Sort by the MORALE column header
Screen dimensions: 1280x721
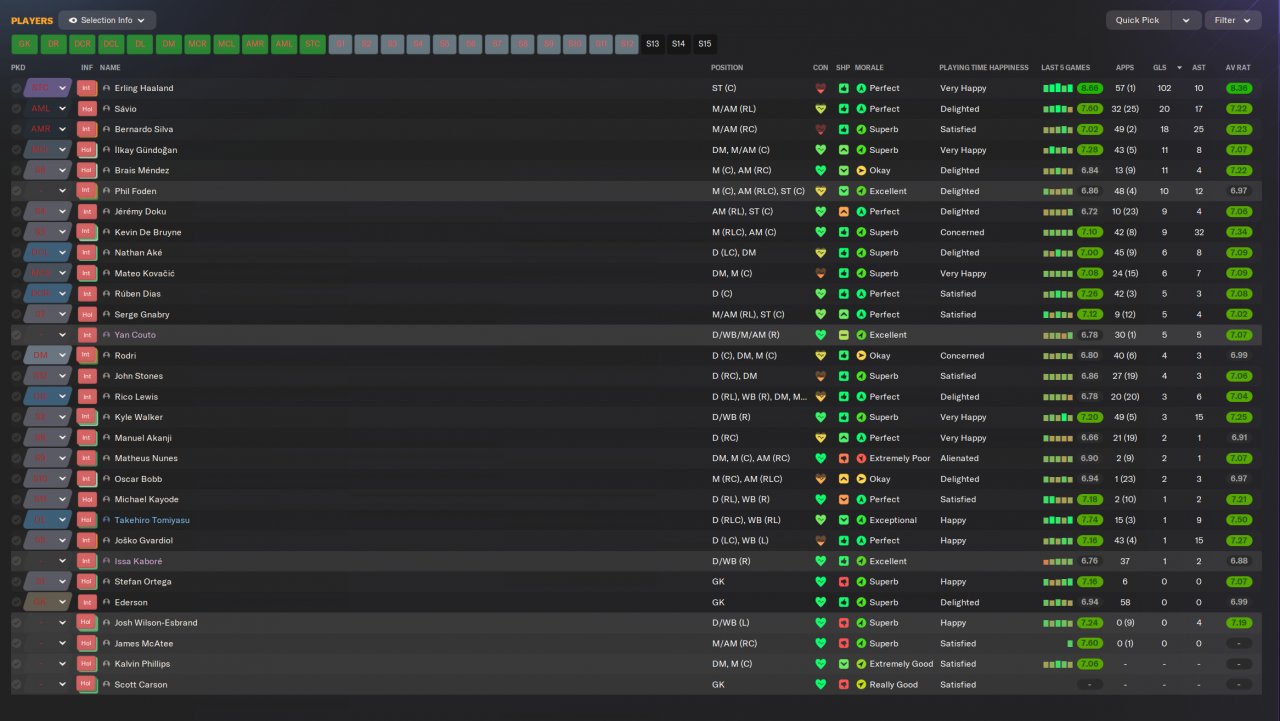coord(869,68)
